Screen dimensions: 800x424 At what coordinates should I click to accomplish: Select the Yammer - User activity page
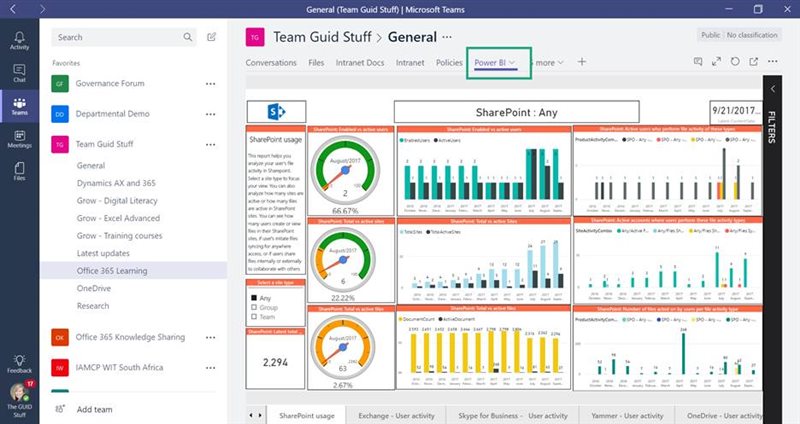[x=626, y=415]
